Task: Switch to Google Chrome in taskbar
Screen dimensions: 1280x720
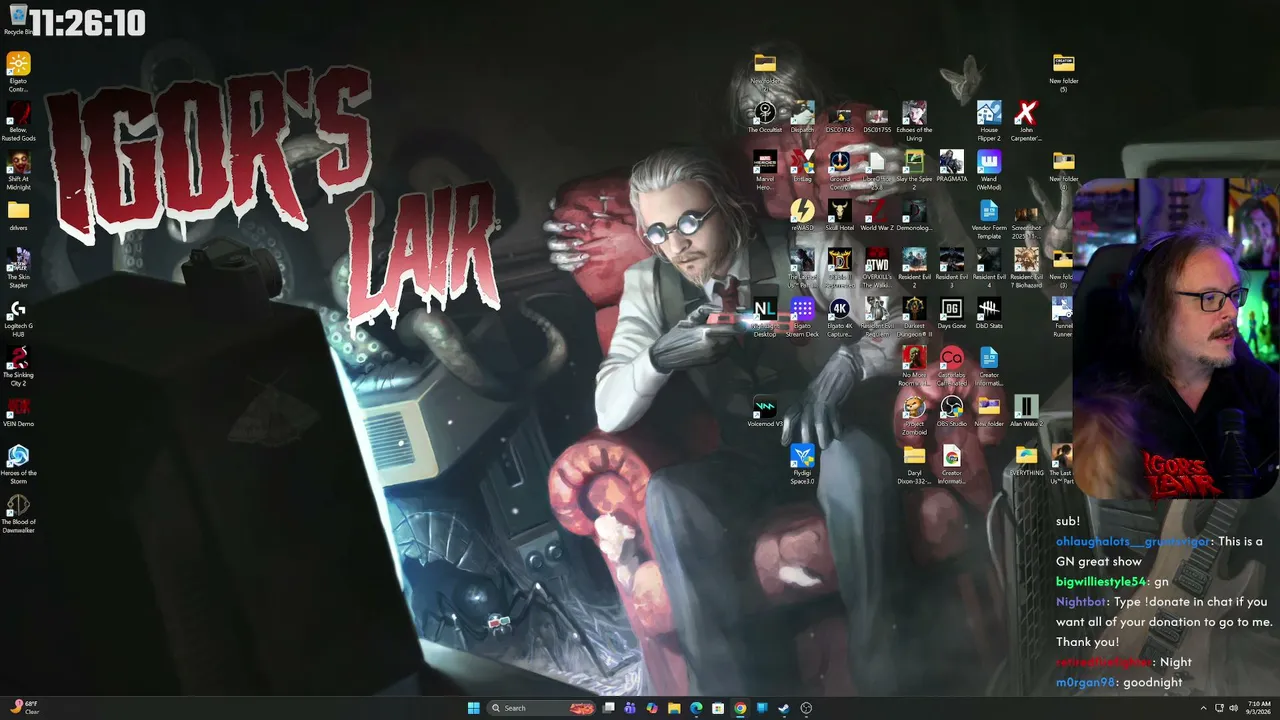Action: (x=740, y=708)
